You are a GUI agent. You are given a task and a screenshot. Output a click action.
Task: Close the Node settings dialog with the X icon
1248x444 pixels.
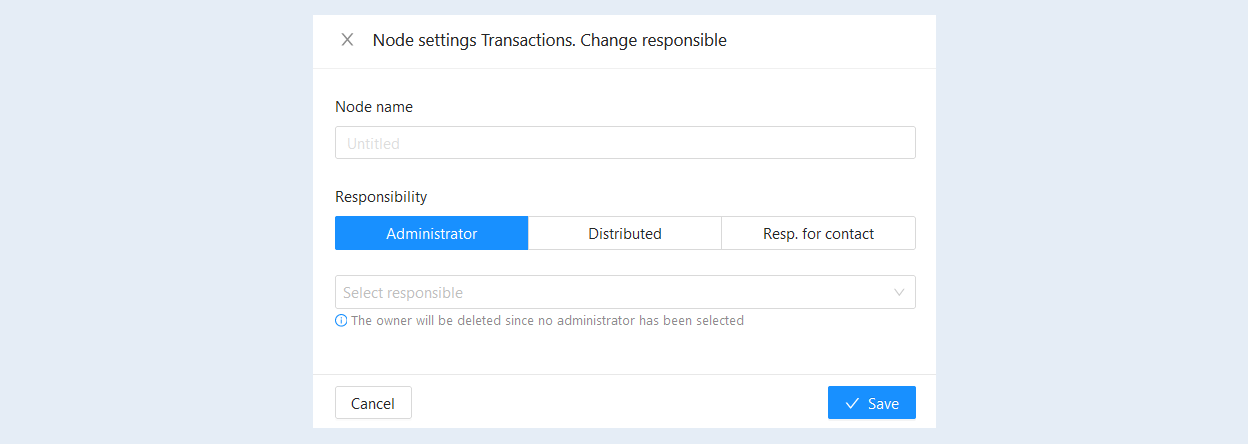[x=347, y=40]
